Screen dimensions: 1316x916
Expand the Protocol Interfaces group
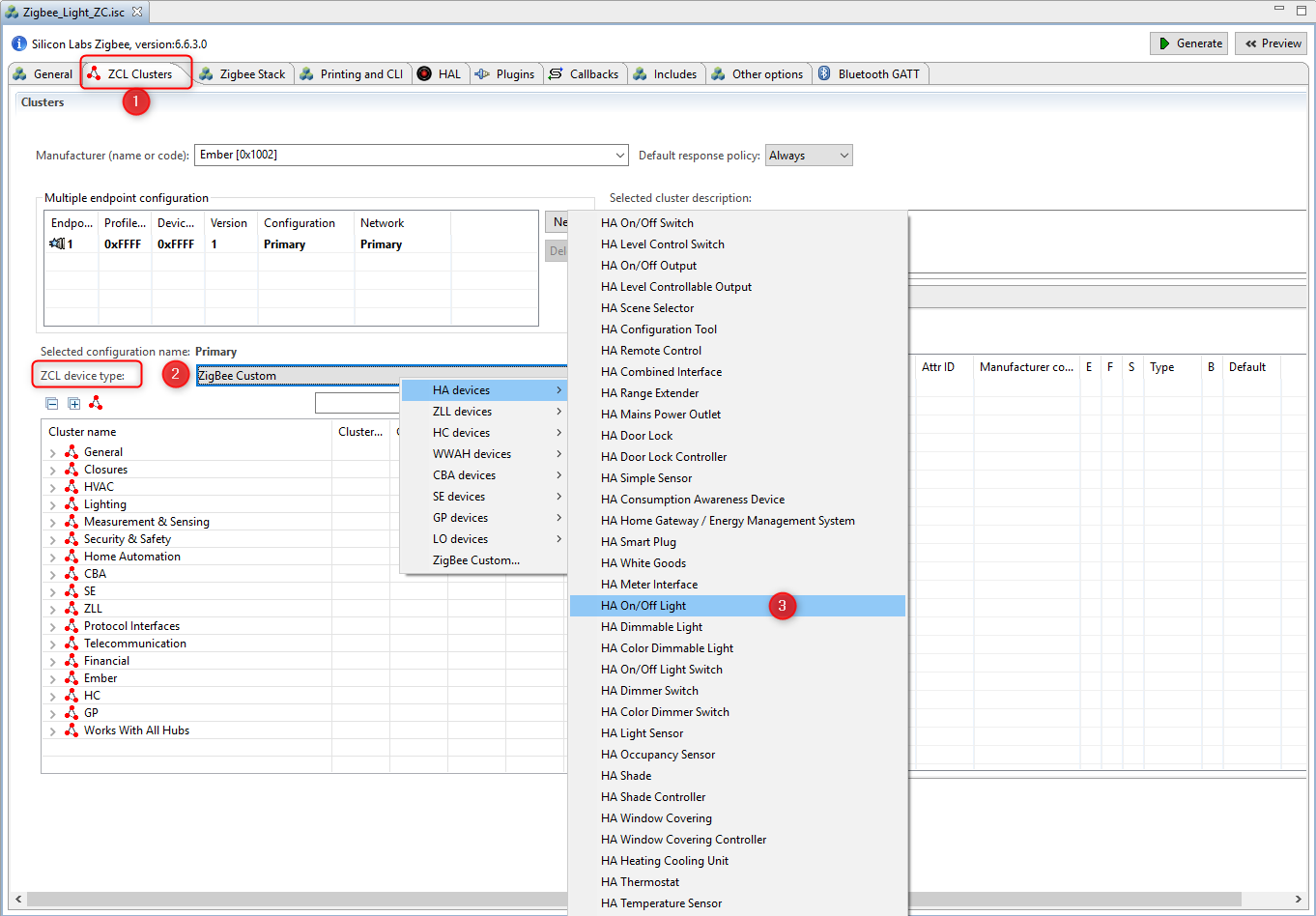(53, 626)
